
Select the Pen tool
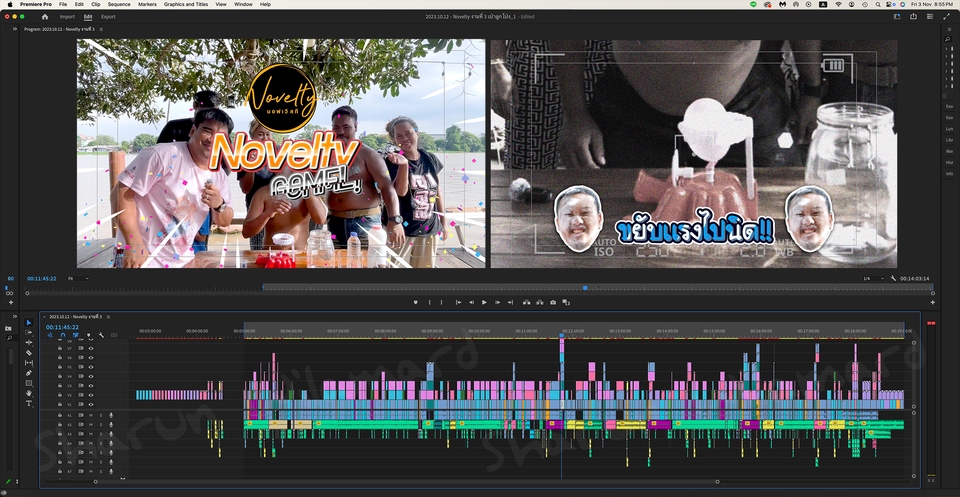[29, 373]
